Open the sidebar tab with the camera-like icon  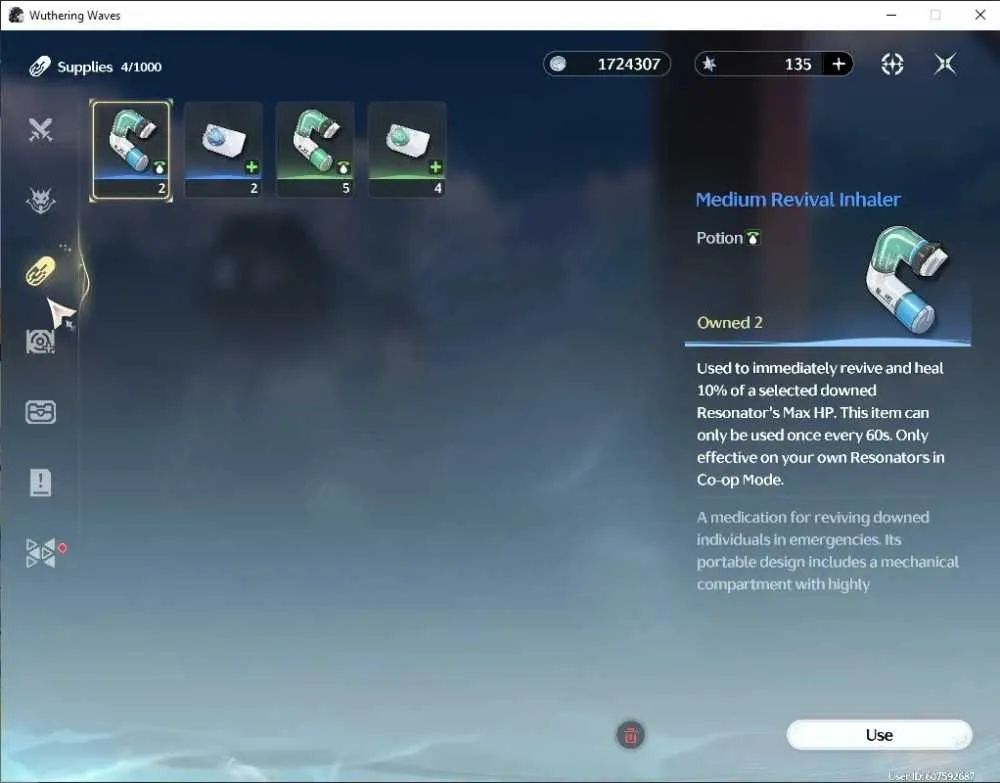pos(40,342)
